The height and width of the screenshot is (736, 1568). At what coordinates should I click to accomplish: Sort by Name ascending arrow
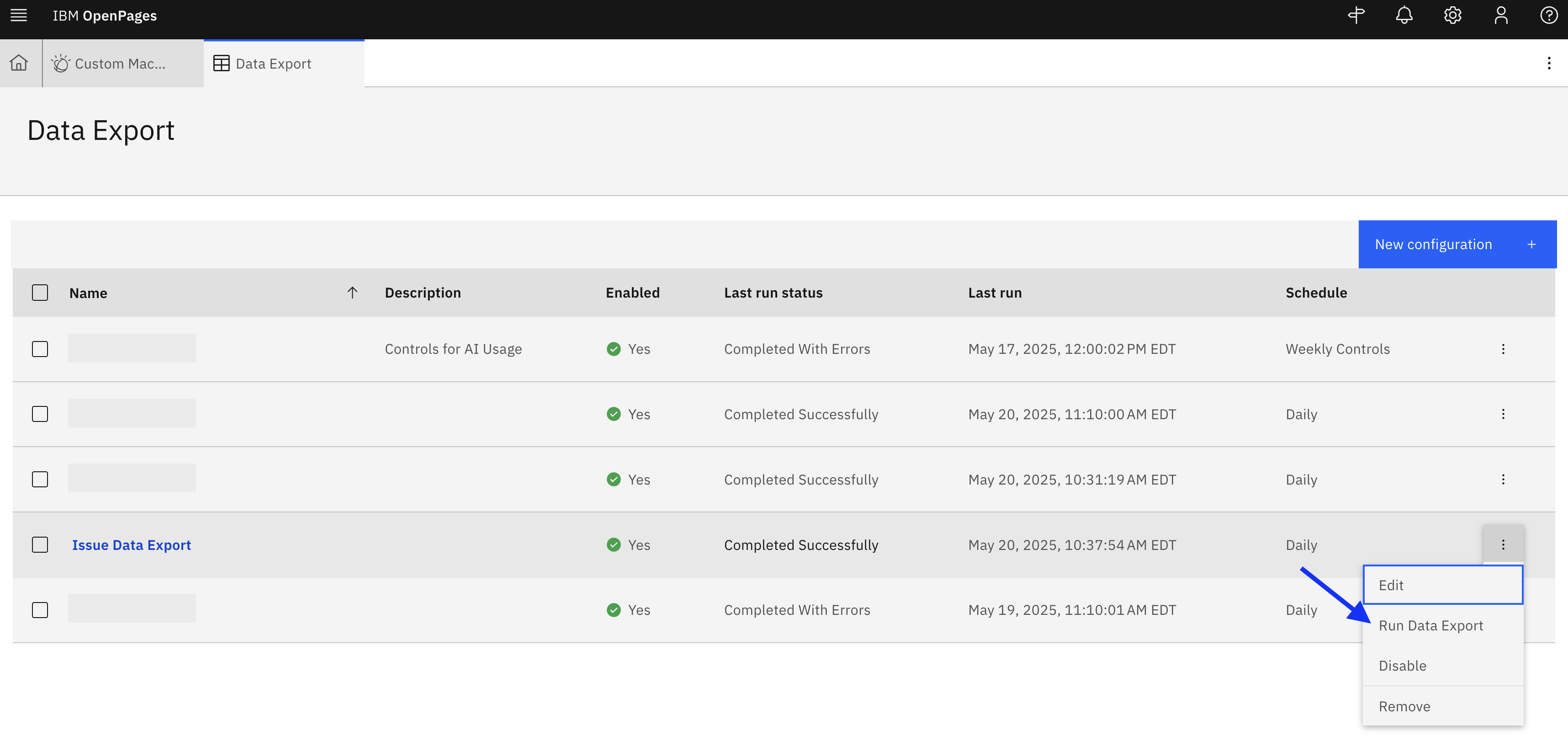(352, 293)
